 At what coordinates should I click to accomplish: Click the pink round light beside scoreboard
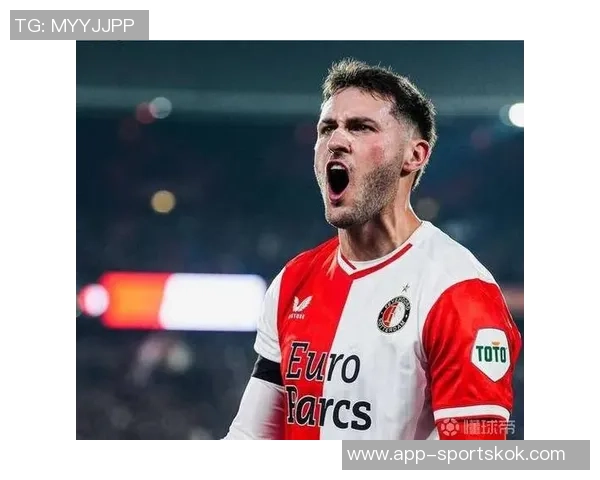click(x=94, y=300)
